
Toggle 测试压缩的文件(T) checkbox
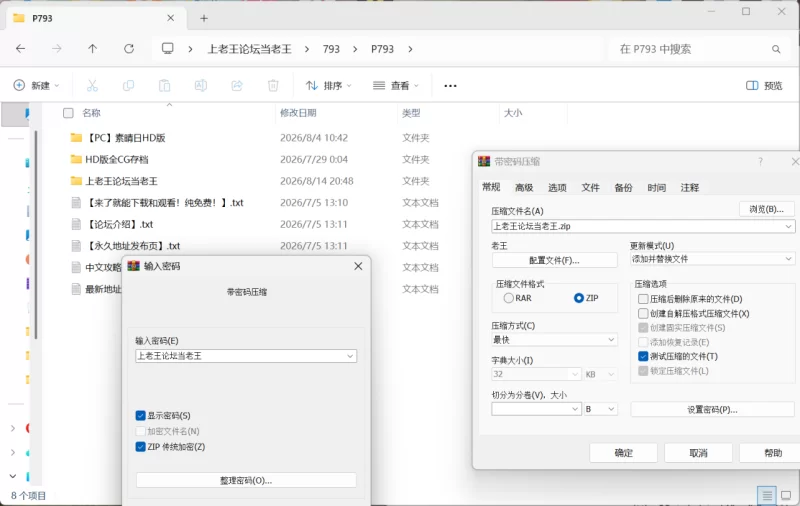tap(643, 356)
